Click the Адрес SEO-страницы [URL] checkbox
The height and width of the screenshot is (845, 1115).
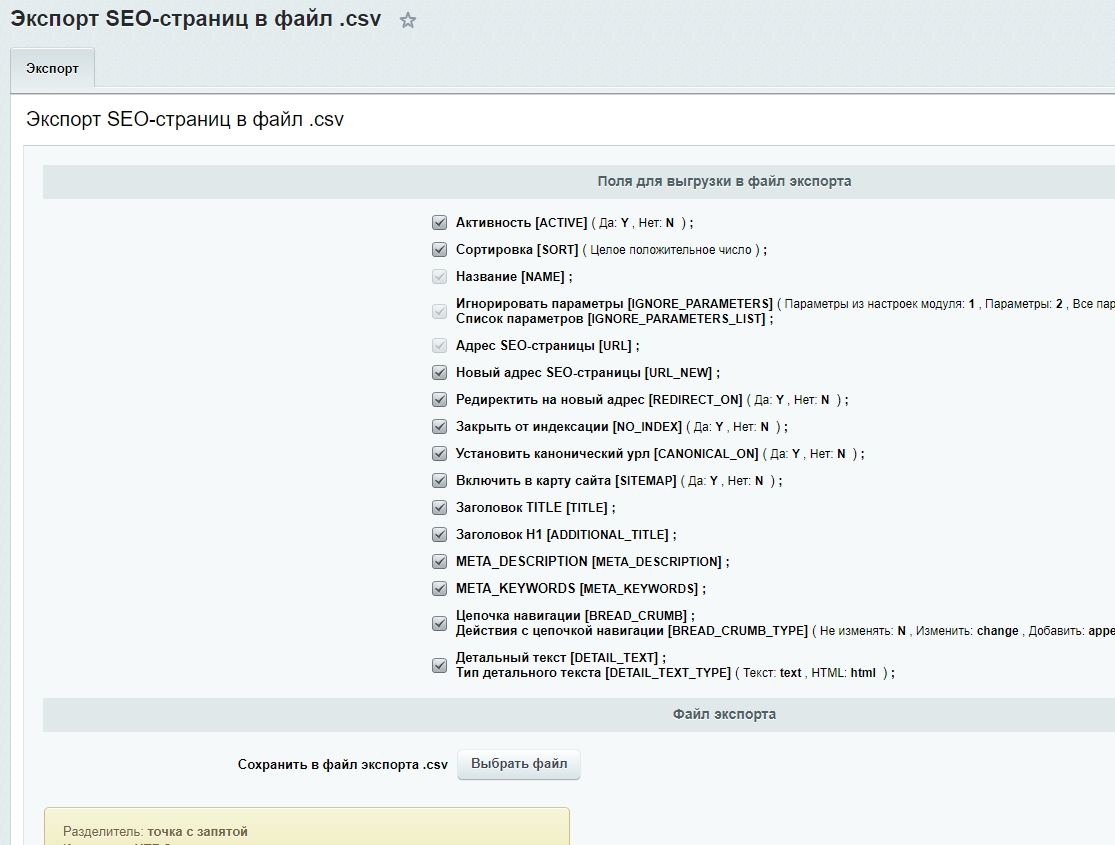439,344
